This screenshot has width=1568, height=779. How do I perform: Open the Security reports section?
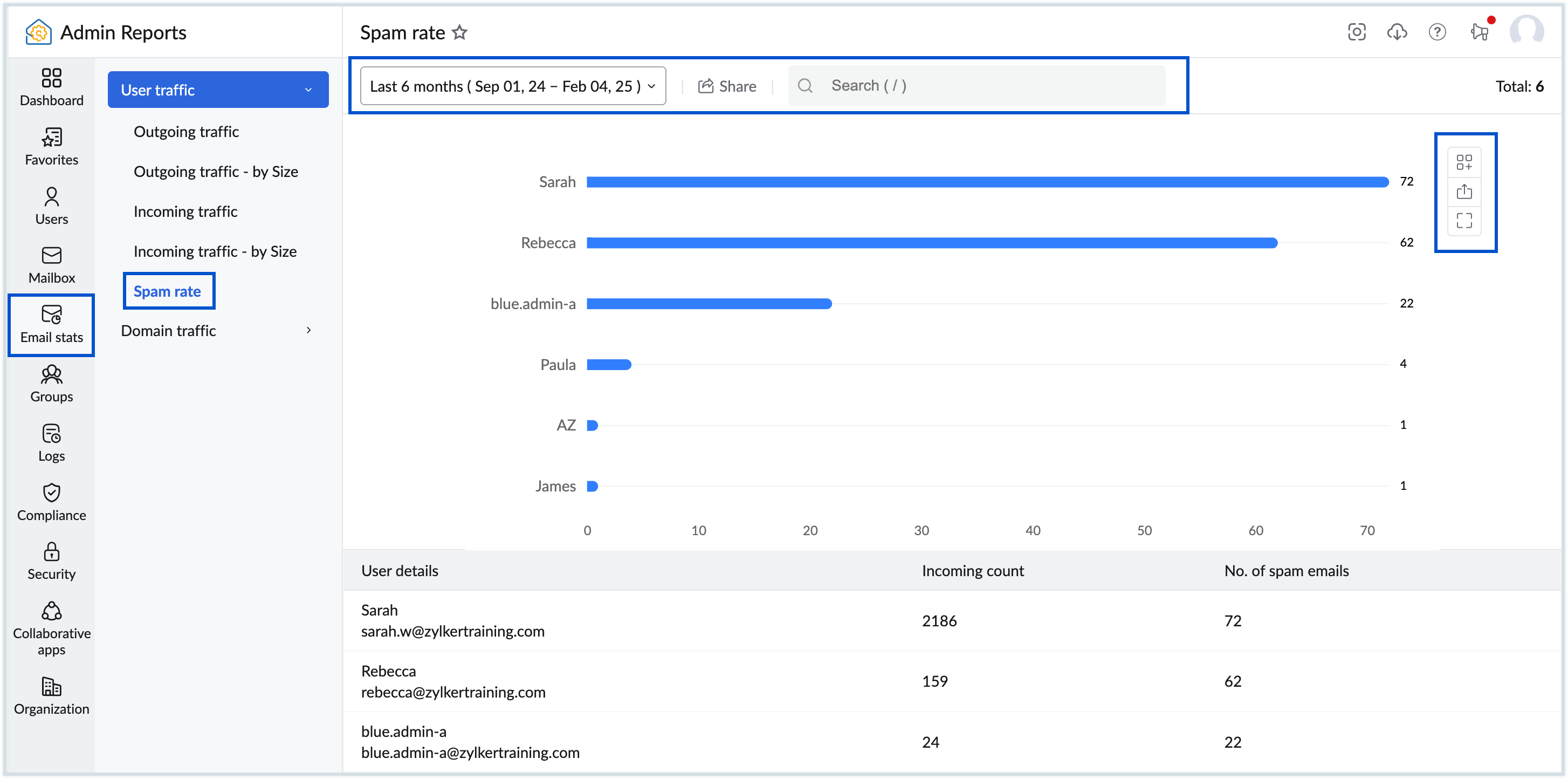(51, 559)
